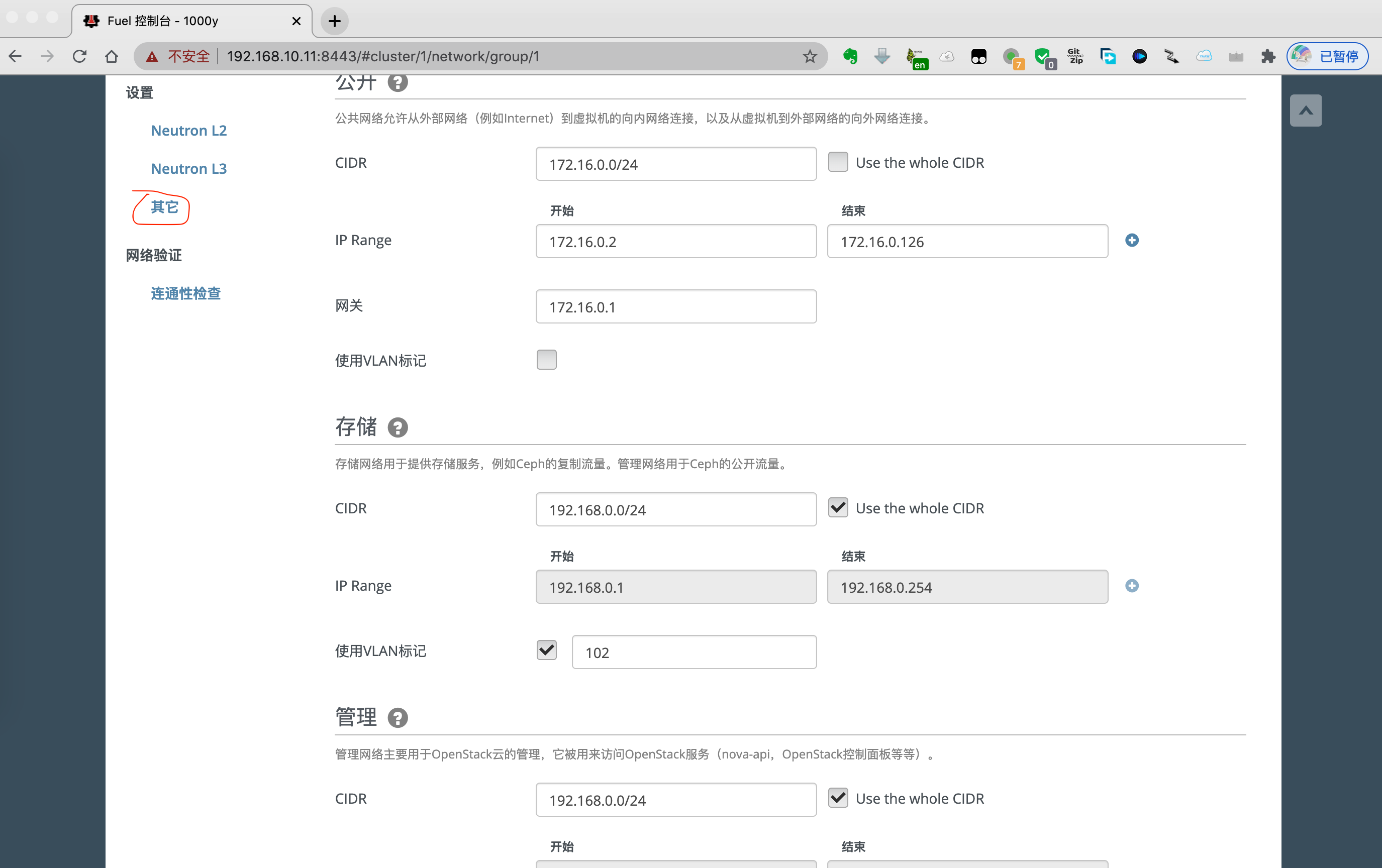This screenshot has width=1382, height=868.
Task: Open the gray download arrow extension
Action: (882, 56)
